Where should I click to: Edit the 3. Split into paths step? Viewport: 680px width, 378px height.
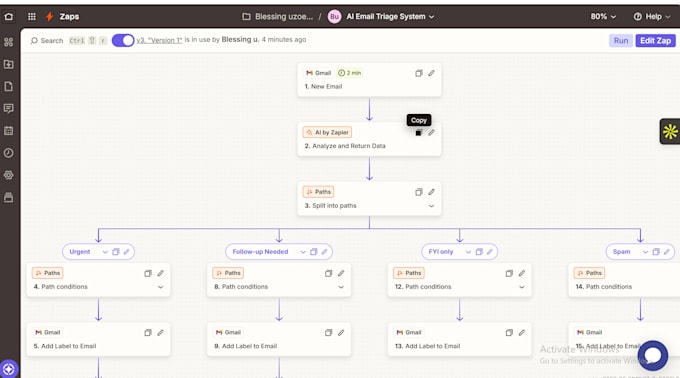(x=431, y=192)
